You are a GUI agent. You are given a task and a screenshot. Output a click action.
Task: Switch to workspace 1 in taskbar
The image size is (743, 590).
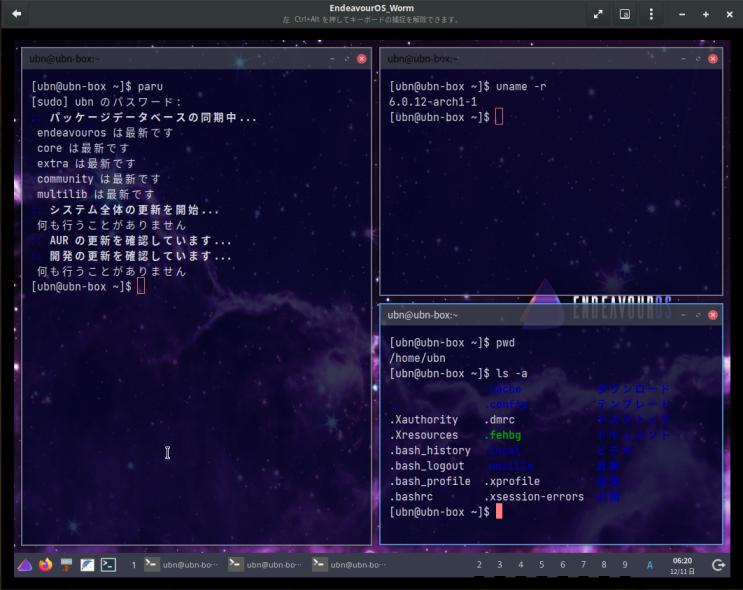click(x=134, y=565)
